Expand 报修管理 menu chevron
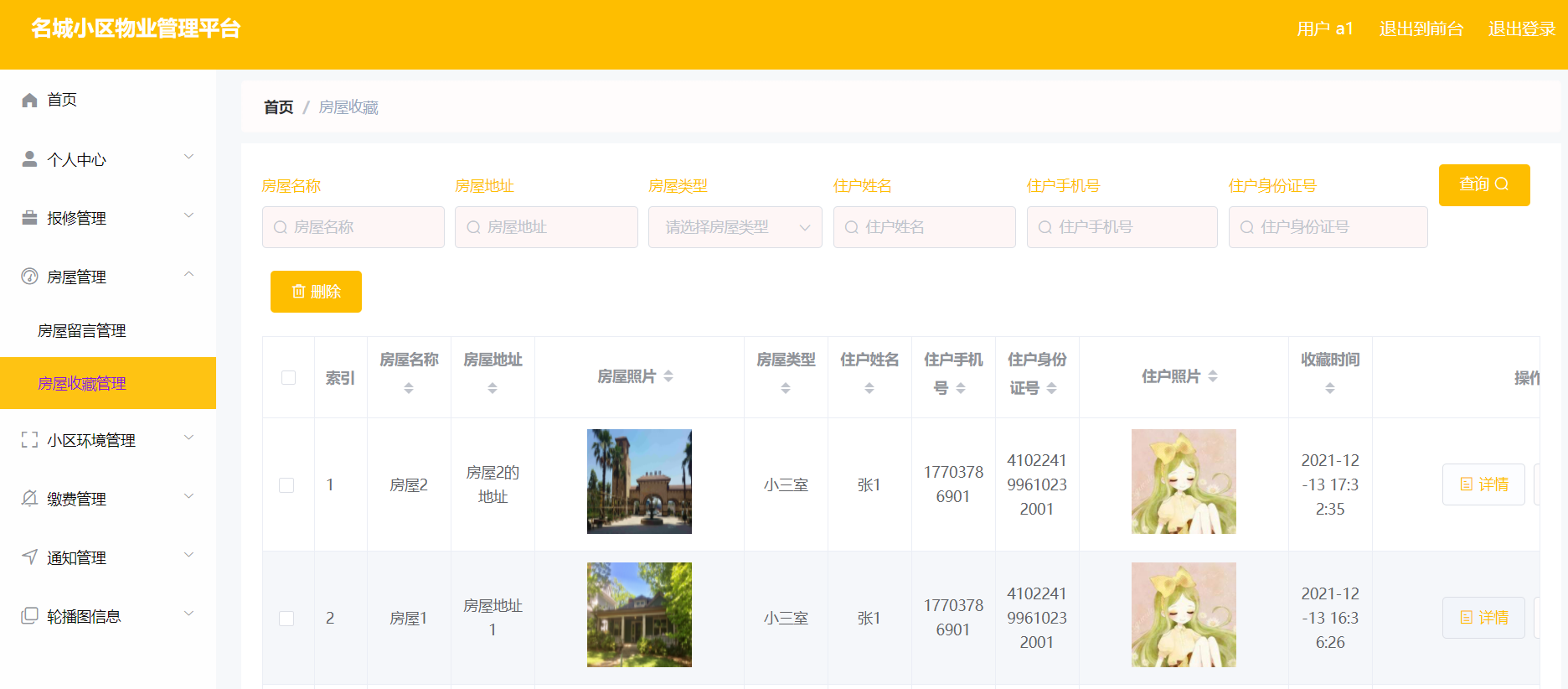Viewport: 1568px width, 689px height. [189, 215]
